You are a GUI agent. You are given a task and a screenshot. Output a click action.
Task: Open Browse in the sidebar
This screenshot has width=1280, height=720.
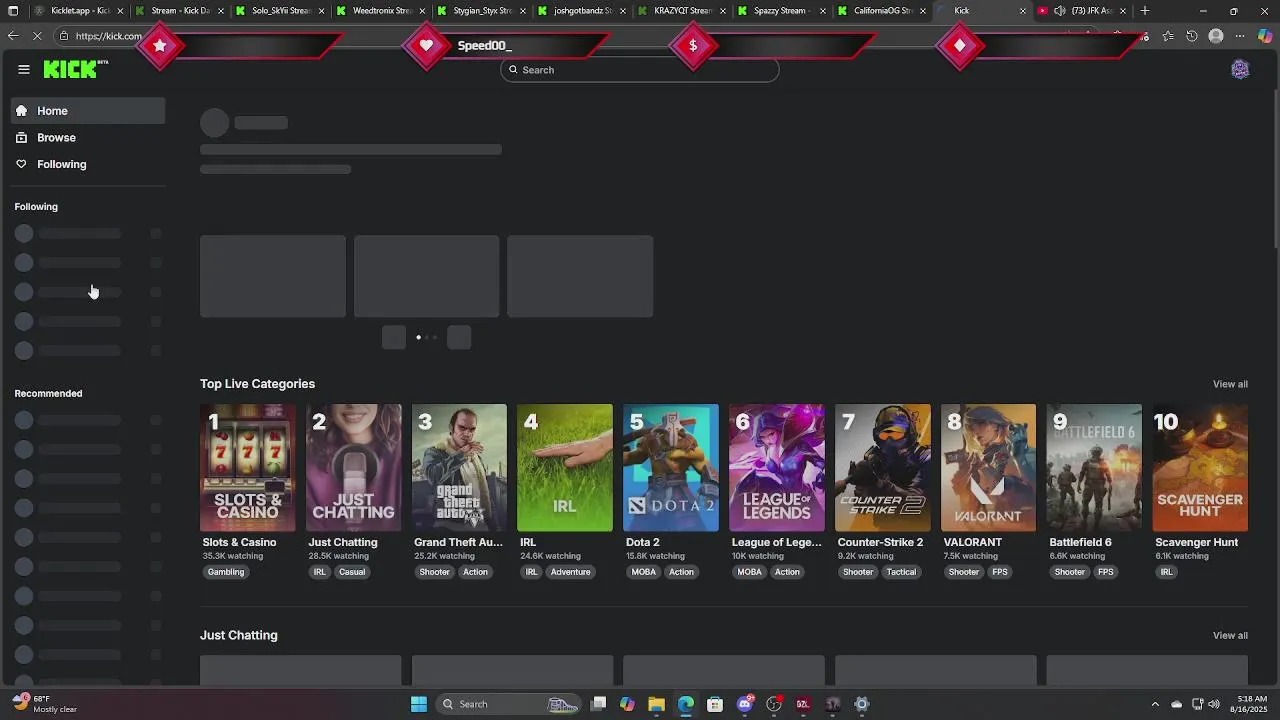88,138
